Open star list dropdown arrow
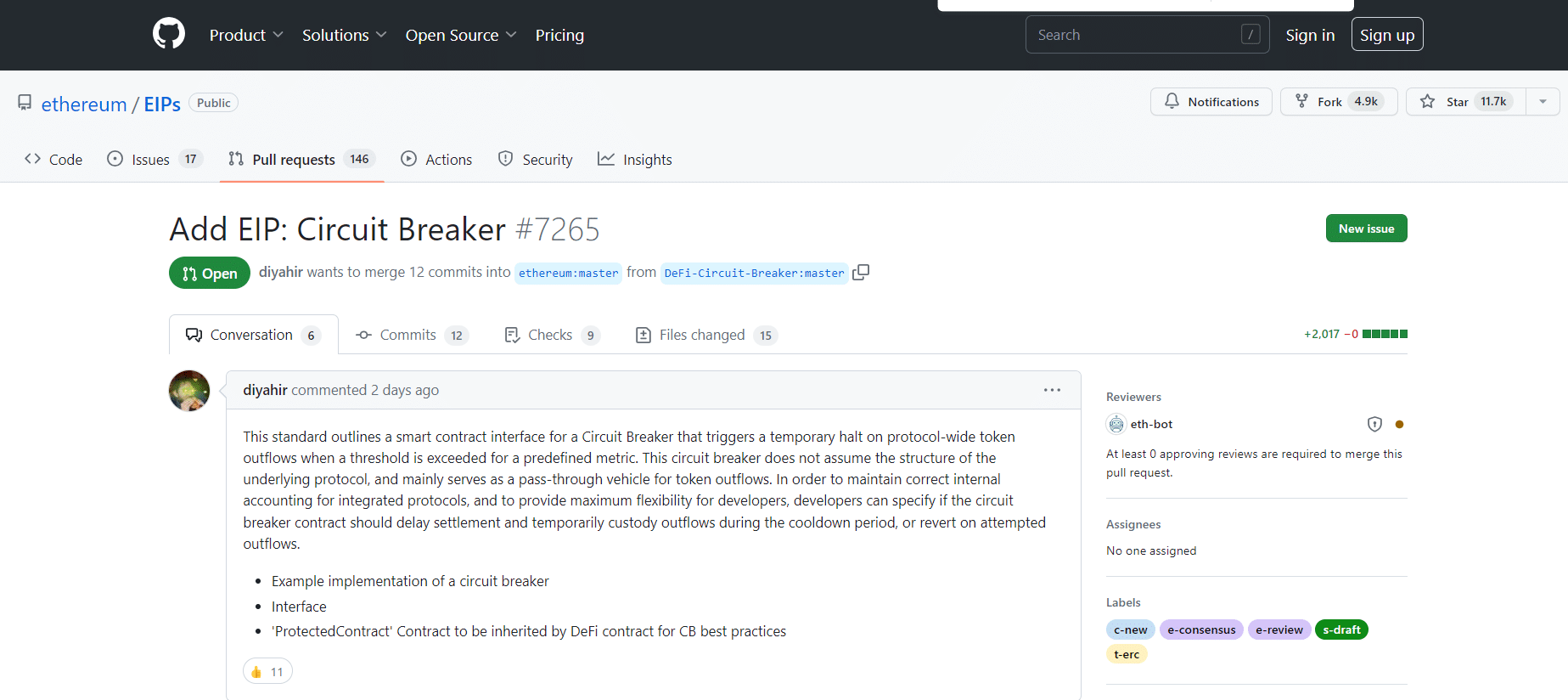1568x700 pixels. (x=1543, y=101)
